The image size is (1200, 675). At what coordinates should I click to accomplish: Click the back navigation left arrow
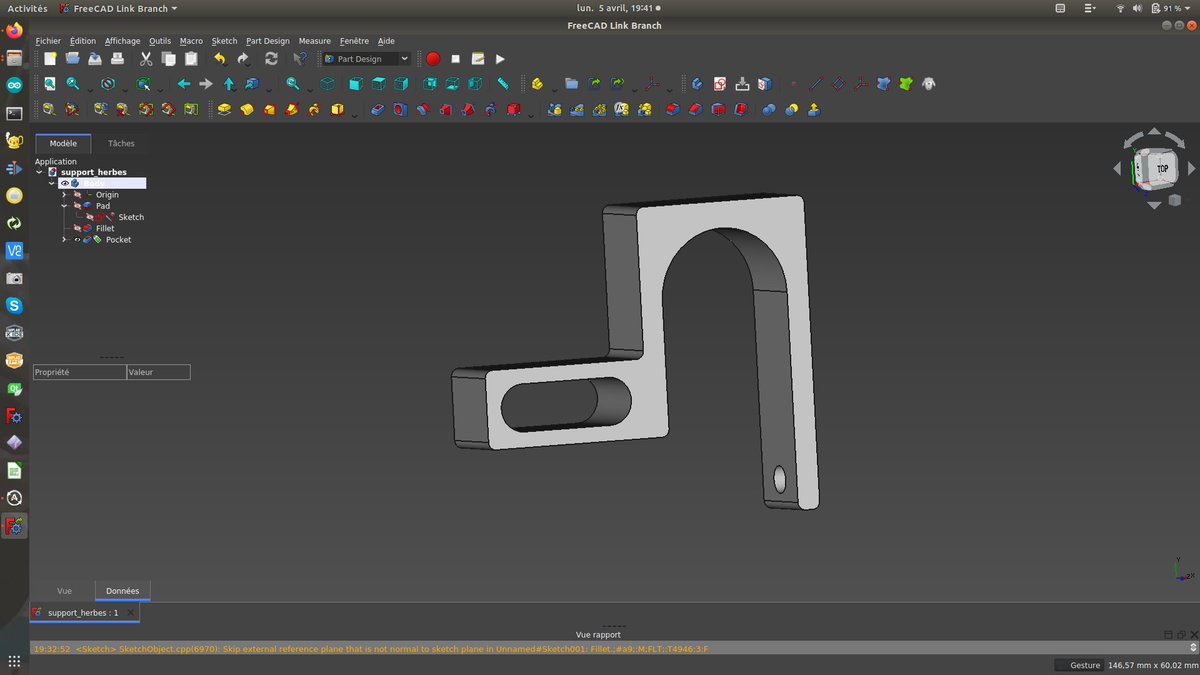183,84
